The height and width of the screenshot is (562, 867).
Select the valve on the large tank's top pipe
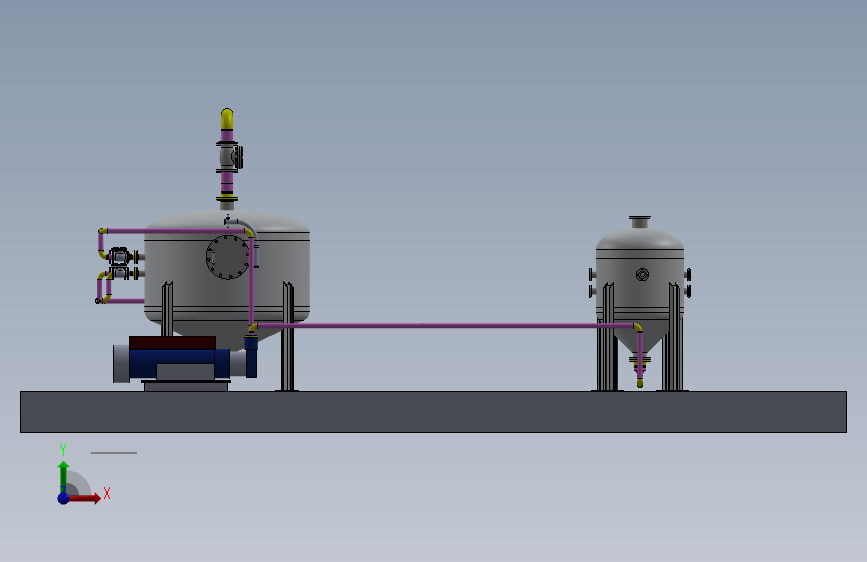pos(229,158)
